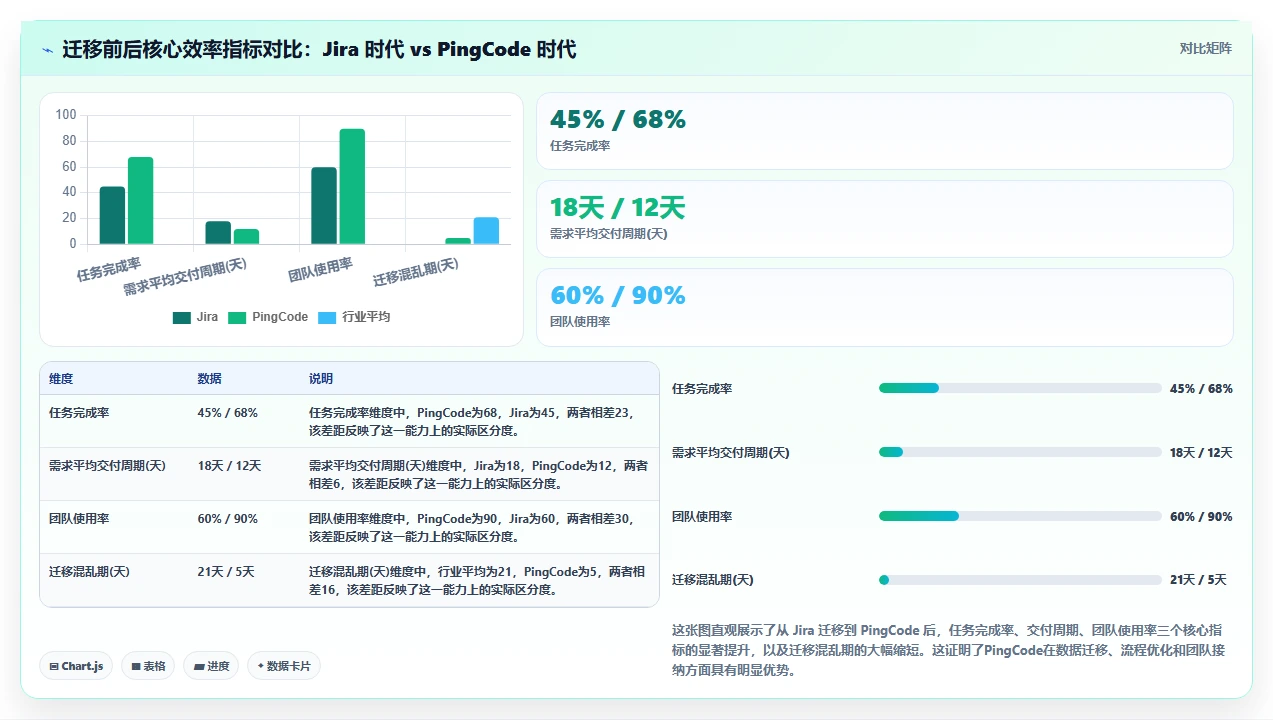Click the 迁移混乱期(天) progress bar
The image size is (1273, 720).
pyautogui.click(x=1020, y=580)
